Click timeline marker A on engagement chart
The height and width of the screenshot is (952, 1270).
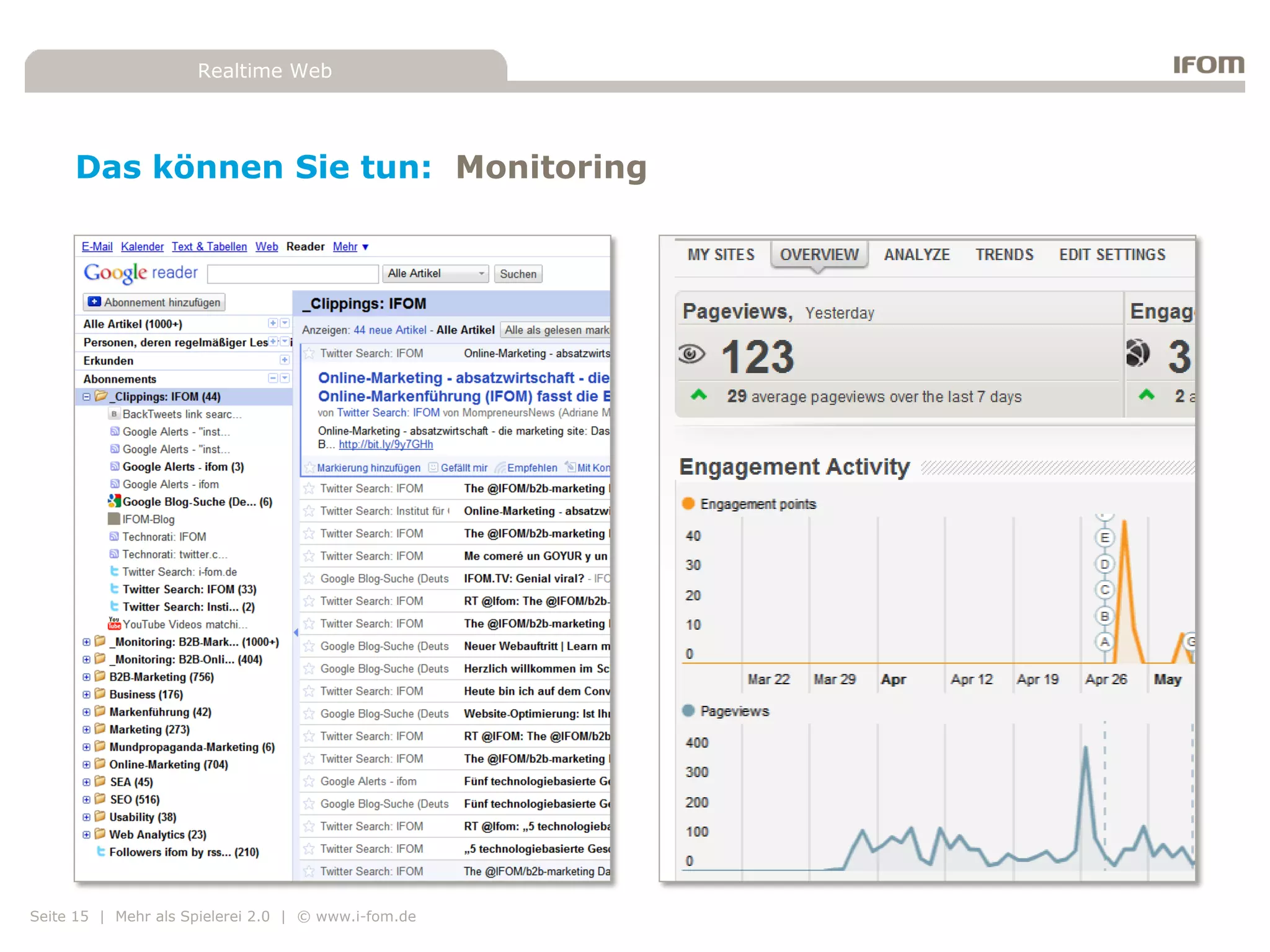pos(1104,642)
